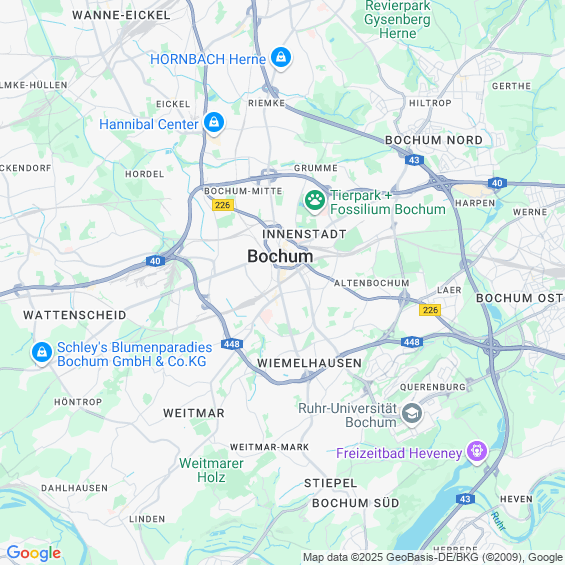Open the Freizeitbad Heveney purple marker
Viewport: 565px width, 565px height.
[477, 452]
